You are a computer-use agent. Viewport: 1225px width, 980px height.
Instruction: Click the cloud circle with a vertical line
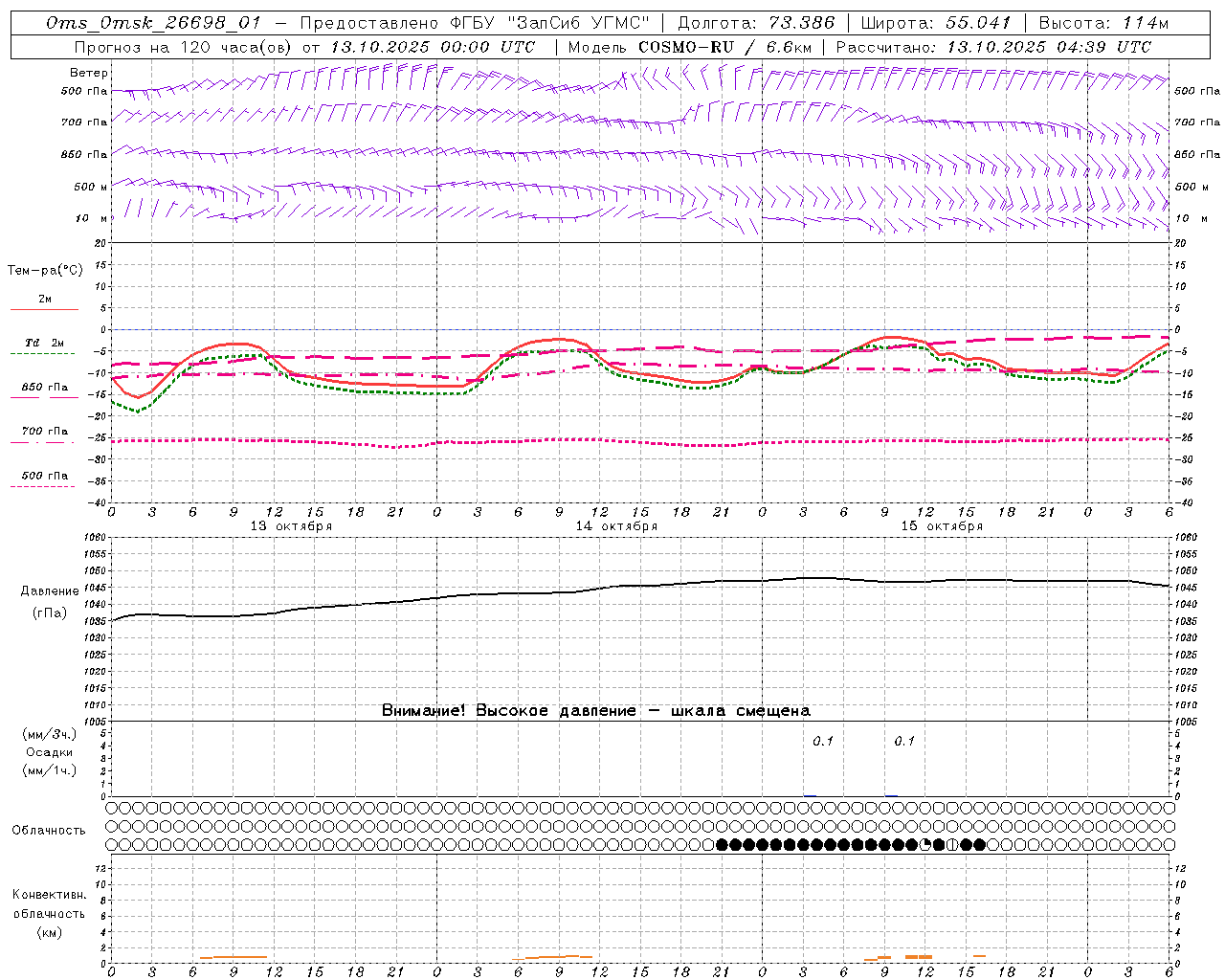click(x=952, y=844)
